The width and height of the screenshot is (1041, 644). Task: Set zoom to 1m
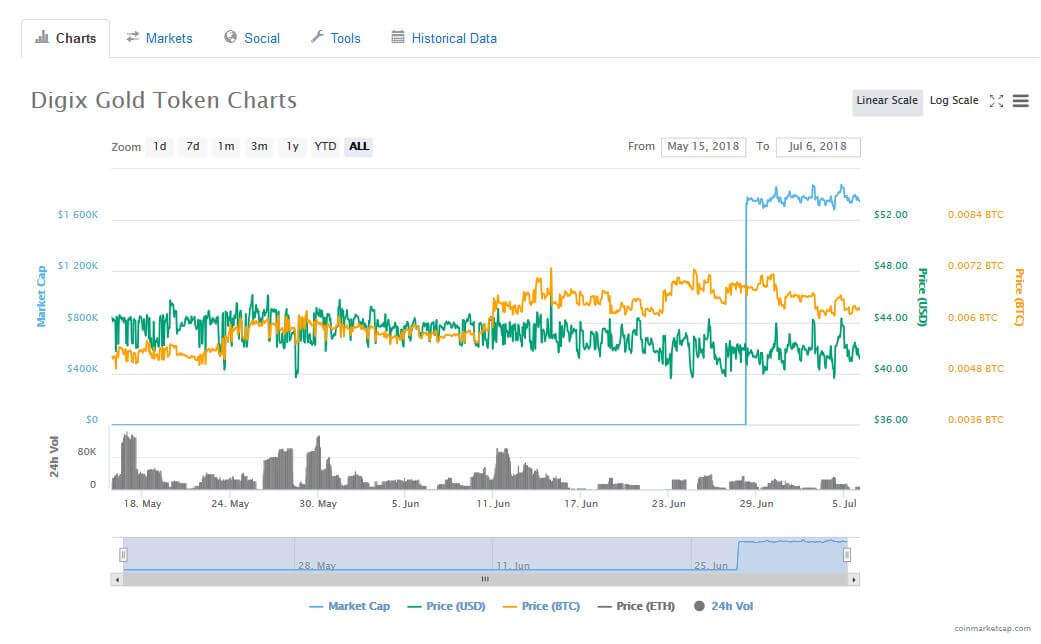[226, 147]
